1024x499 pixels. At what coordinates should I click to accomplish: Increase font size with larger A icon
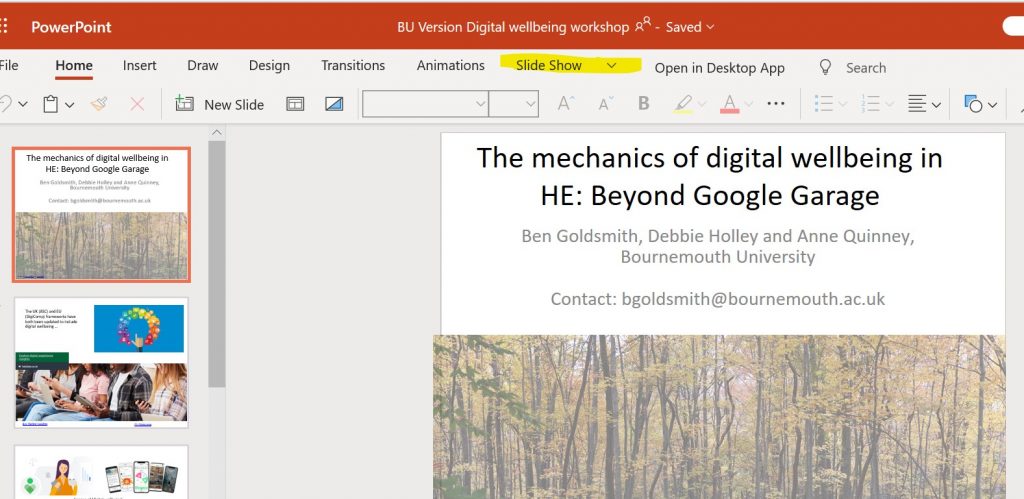[x=566, y=104]
